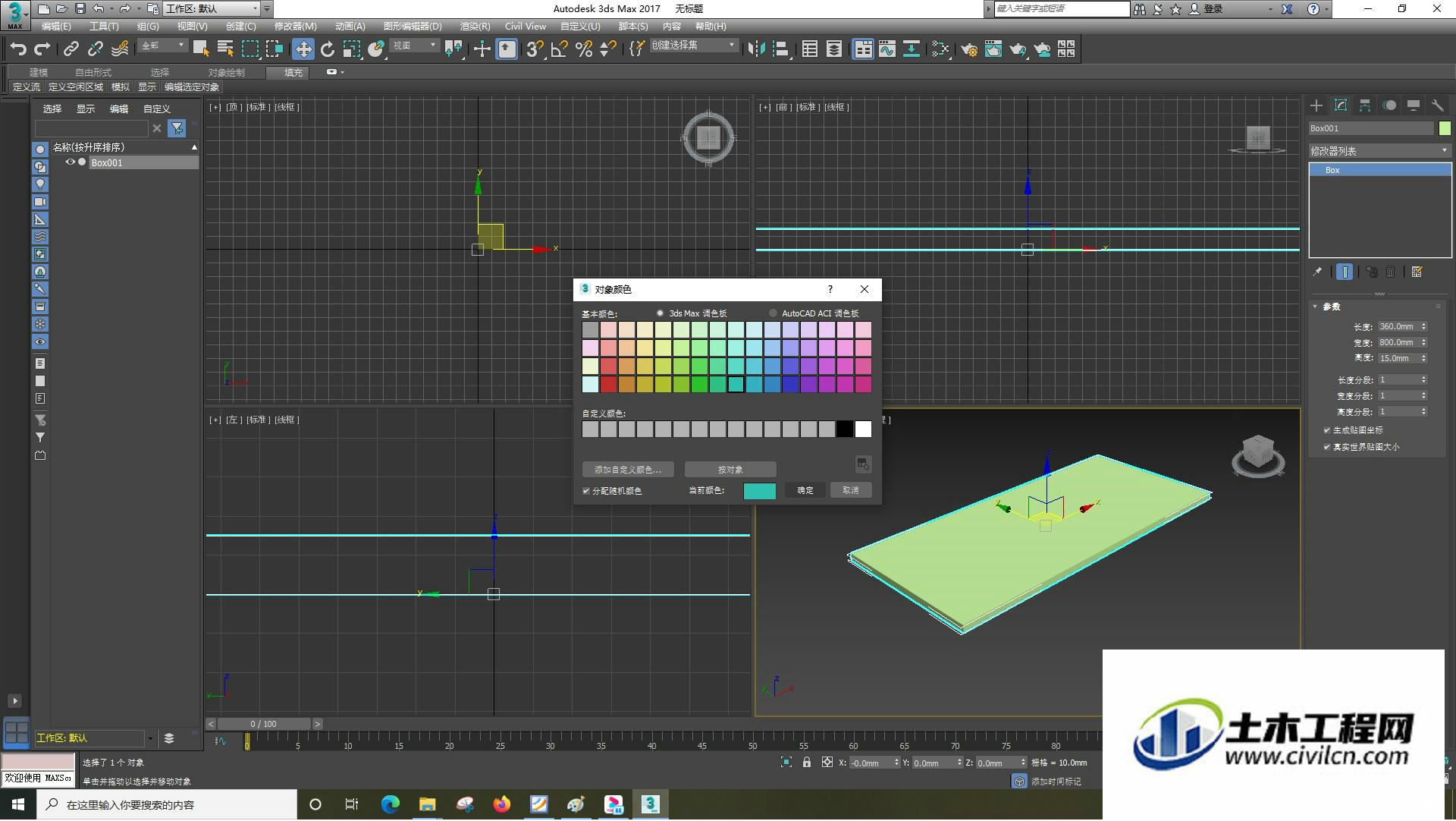Switch to Create command panel tab
Viewport: 1456px width, 821px height.
click(x=1316, y=105)
